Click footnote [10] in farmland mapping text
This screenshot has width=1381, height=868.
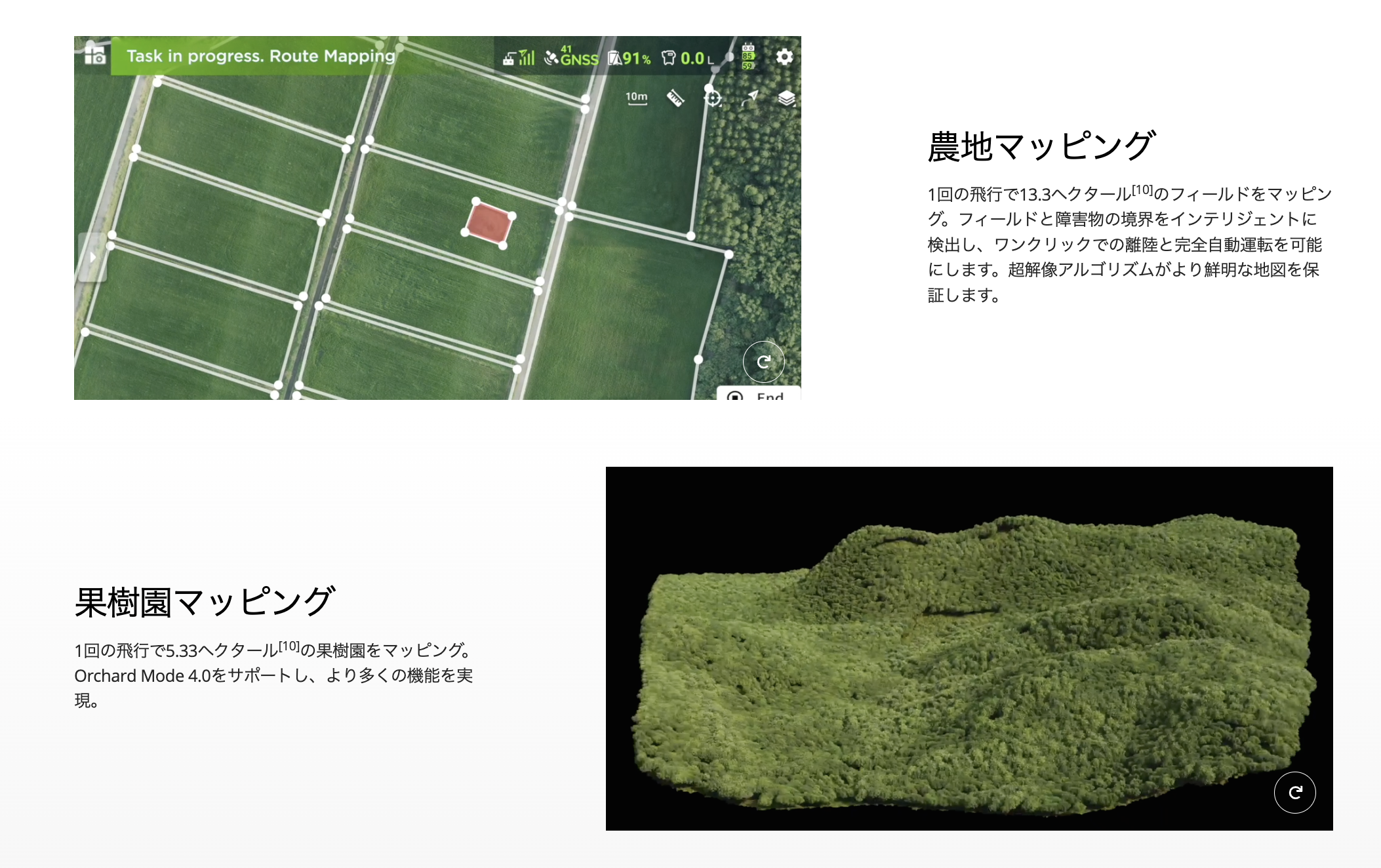tap(1142, 190)
